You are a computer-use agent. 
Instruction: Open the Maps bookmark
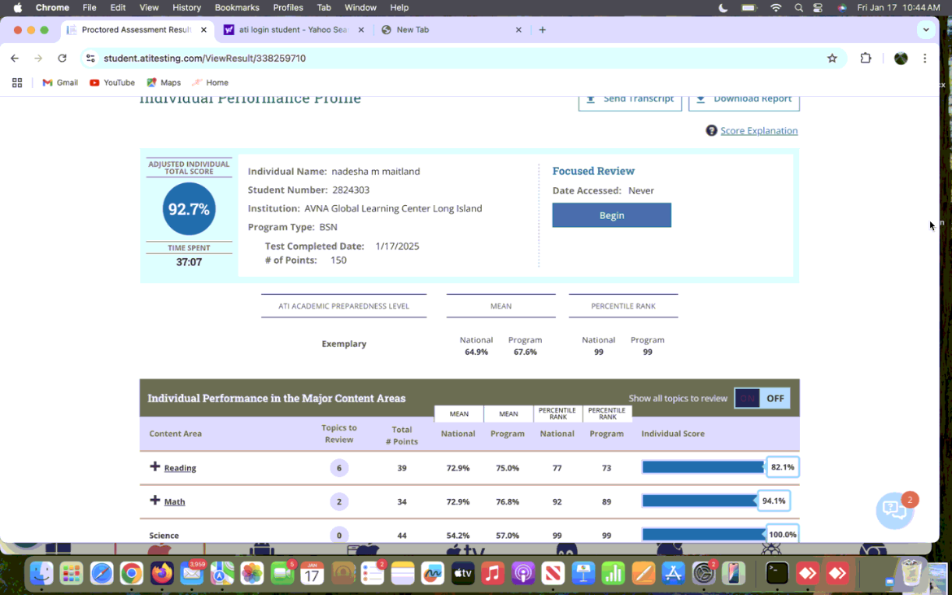pyautogui.click(x=163, y=83)
